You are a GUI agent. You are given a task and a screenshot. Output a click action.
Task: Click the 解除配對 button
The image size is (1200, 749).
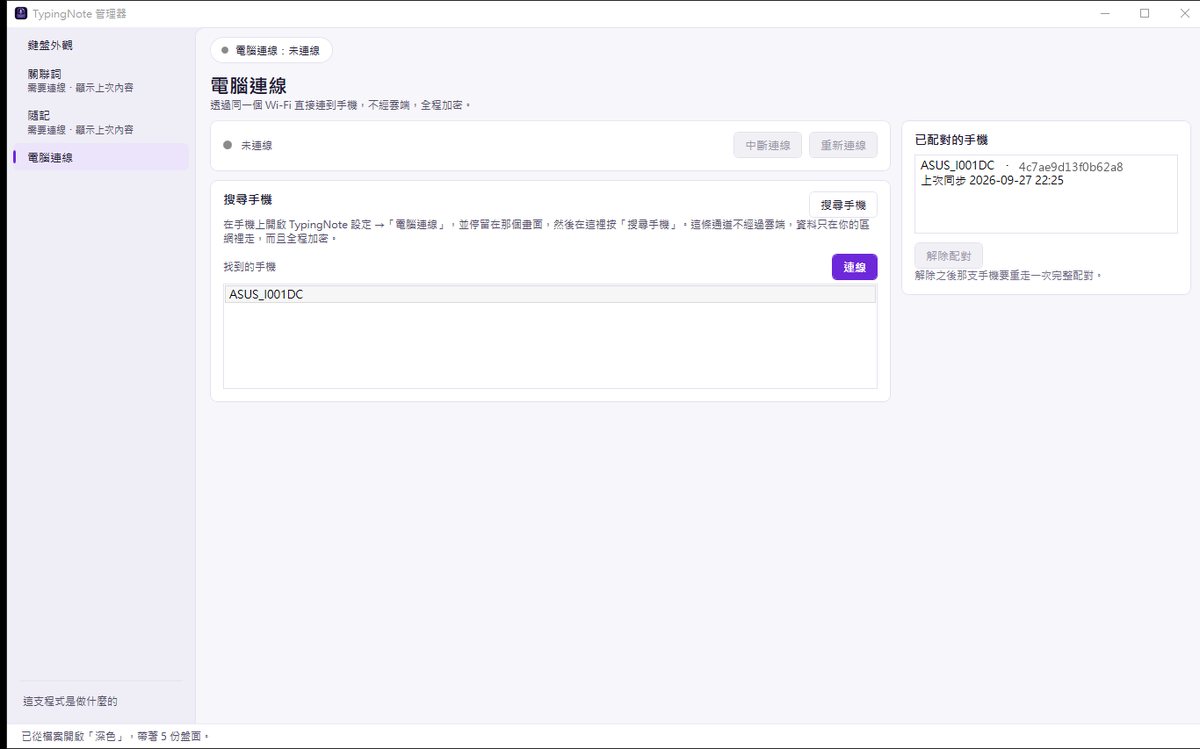tap(948, 255)
